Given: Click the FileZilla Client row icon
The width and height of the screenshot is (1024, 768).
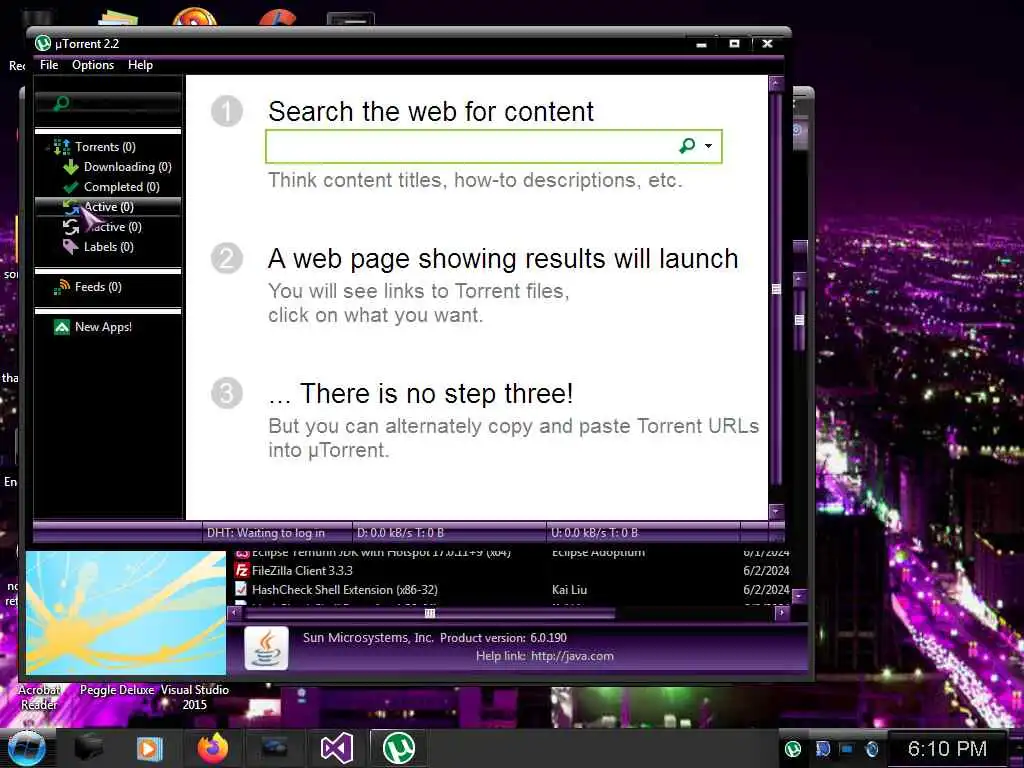Looking at the screenshot, I should click(242, 571).
